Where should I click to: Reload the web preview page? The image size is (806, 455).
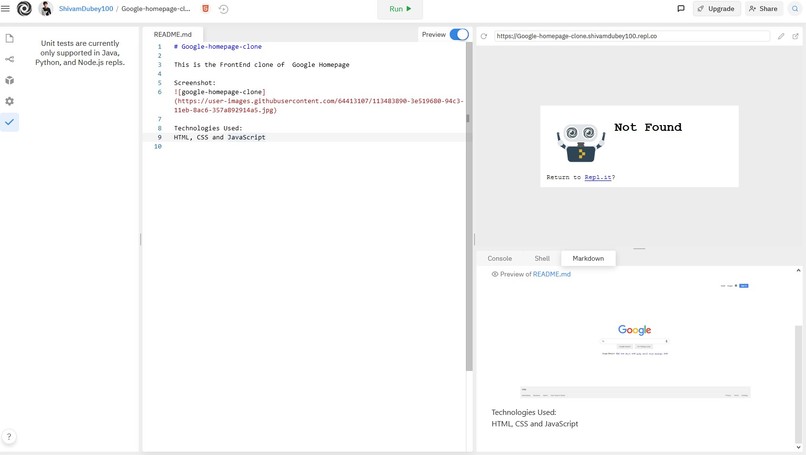pyautogui.click(x=484, y=36)
